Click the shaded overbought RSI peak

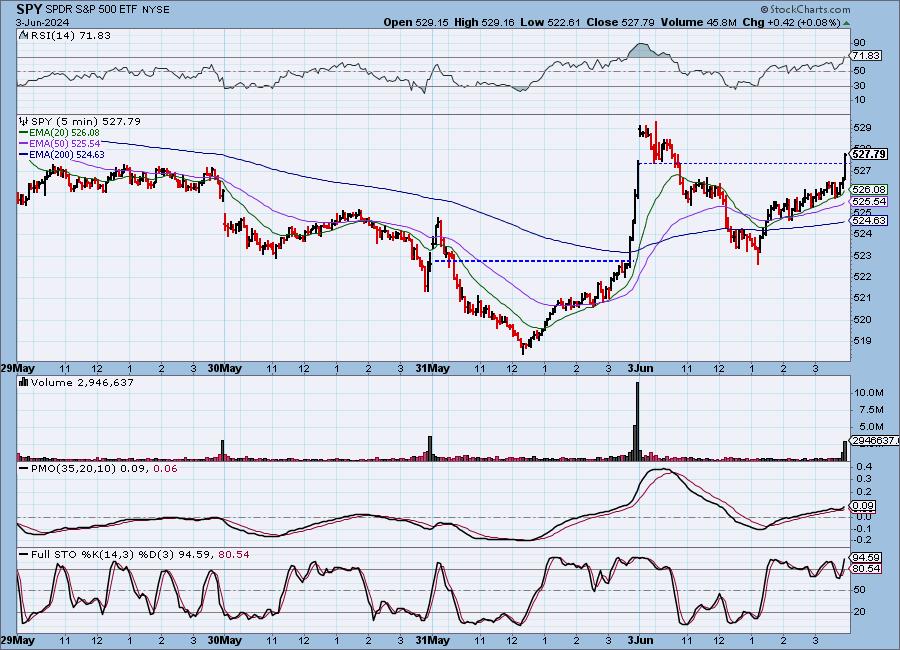click(x=641, y=51)
